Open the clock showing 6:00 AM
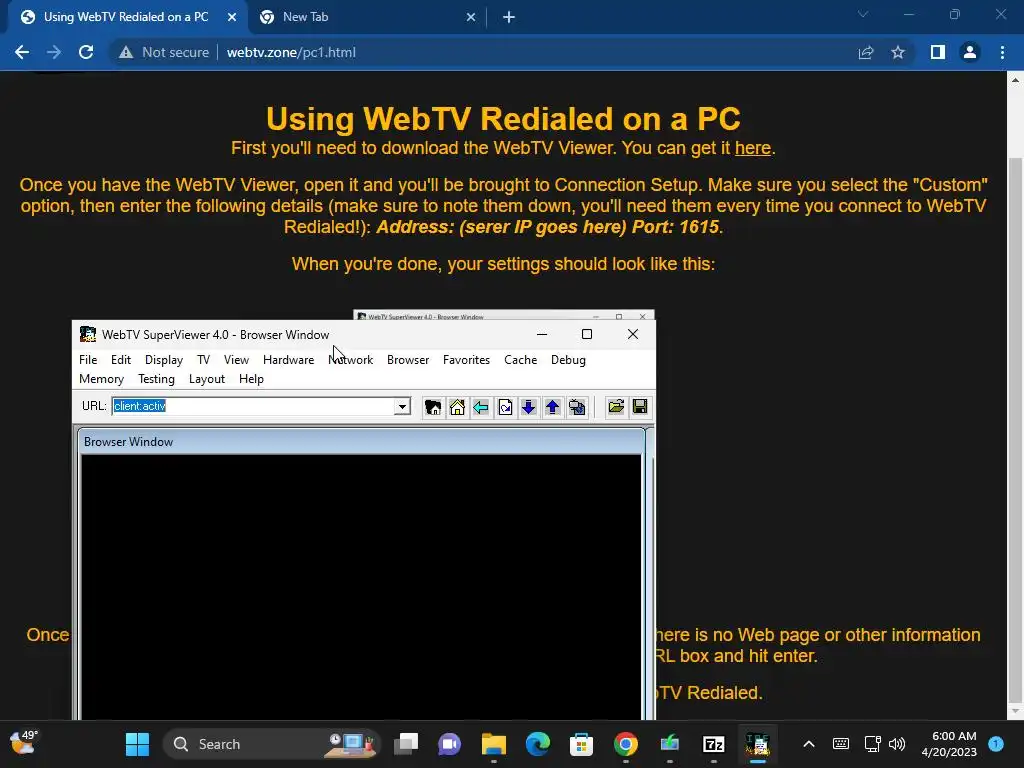This screenshot has height=768, width=1024. [x=949, y=744]
